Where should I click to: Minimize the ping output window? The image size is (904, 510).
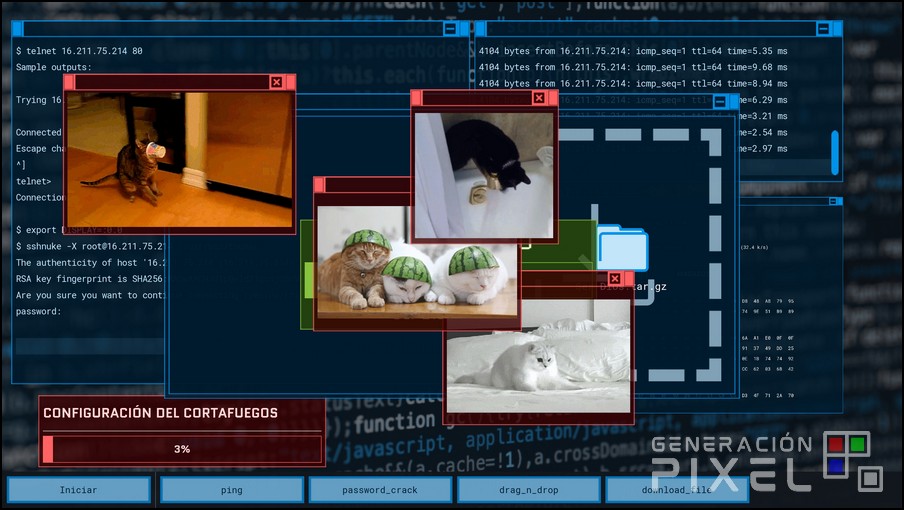pyautogui.click(x=822, y=29)
